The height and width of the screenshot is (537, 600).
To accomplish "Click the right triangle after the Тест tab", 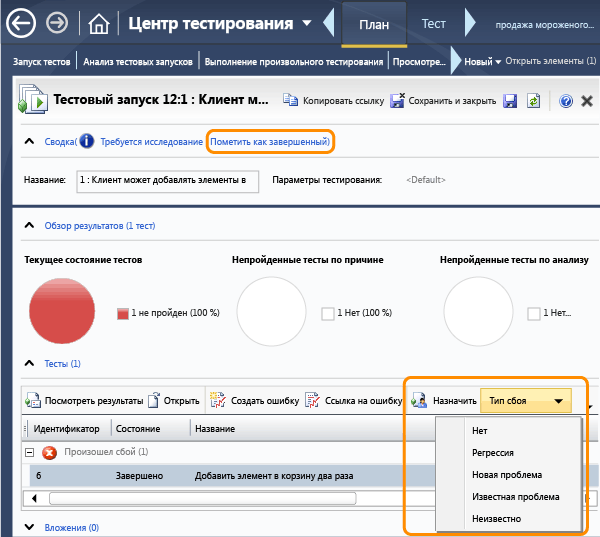I will point(470,23).
